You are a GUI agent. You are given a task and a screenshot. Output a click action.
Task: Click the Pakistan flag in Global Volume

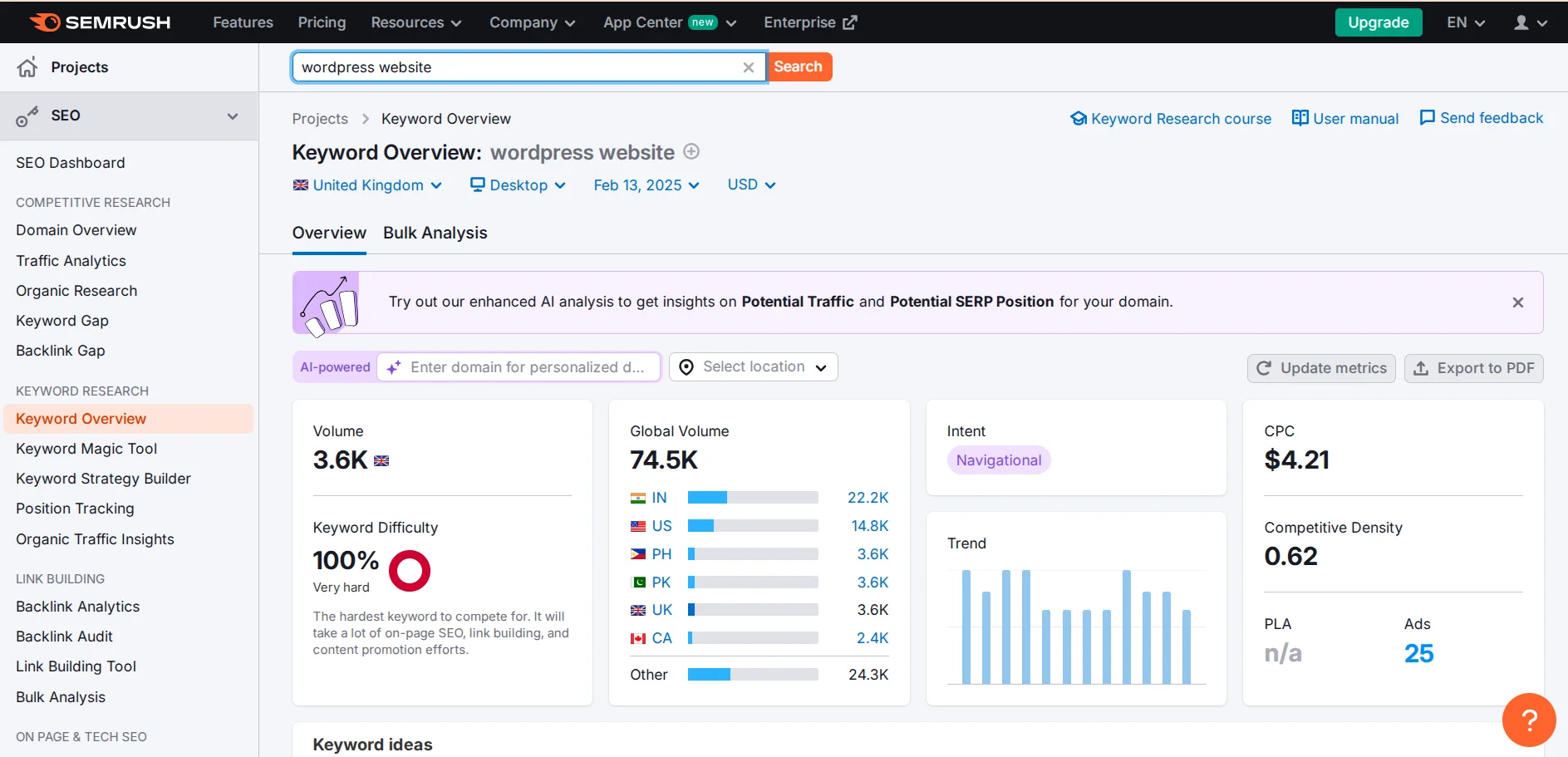tap(638, 582)
